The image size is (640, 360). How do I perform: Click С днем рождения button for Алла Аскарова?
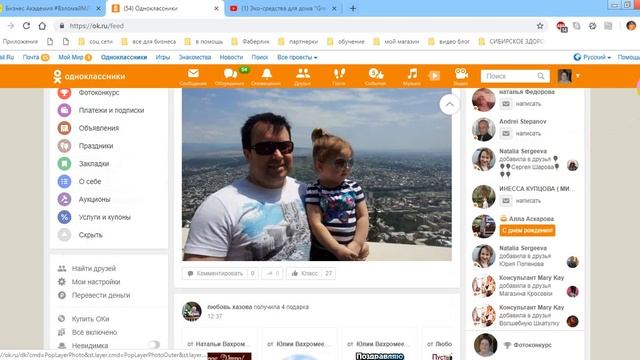click(x=527, y=231)
